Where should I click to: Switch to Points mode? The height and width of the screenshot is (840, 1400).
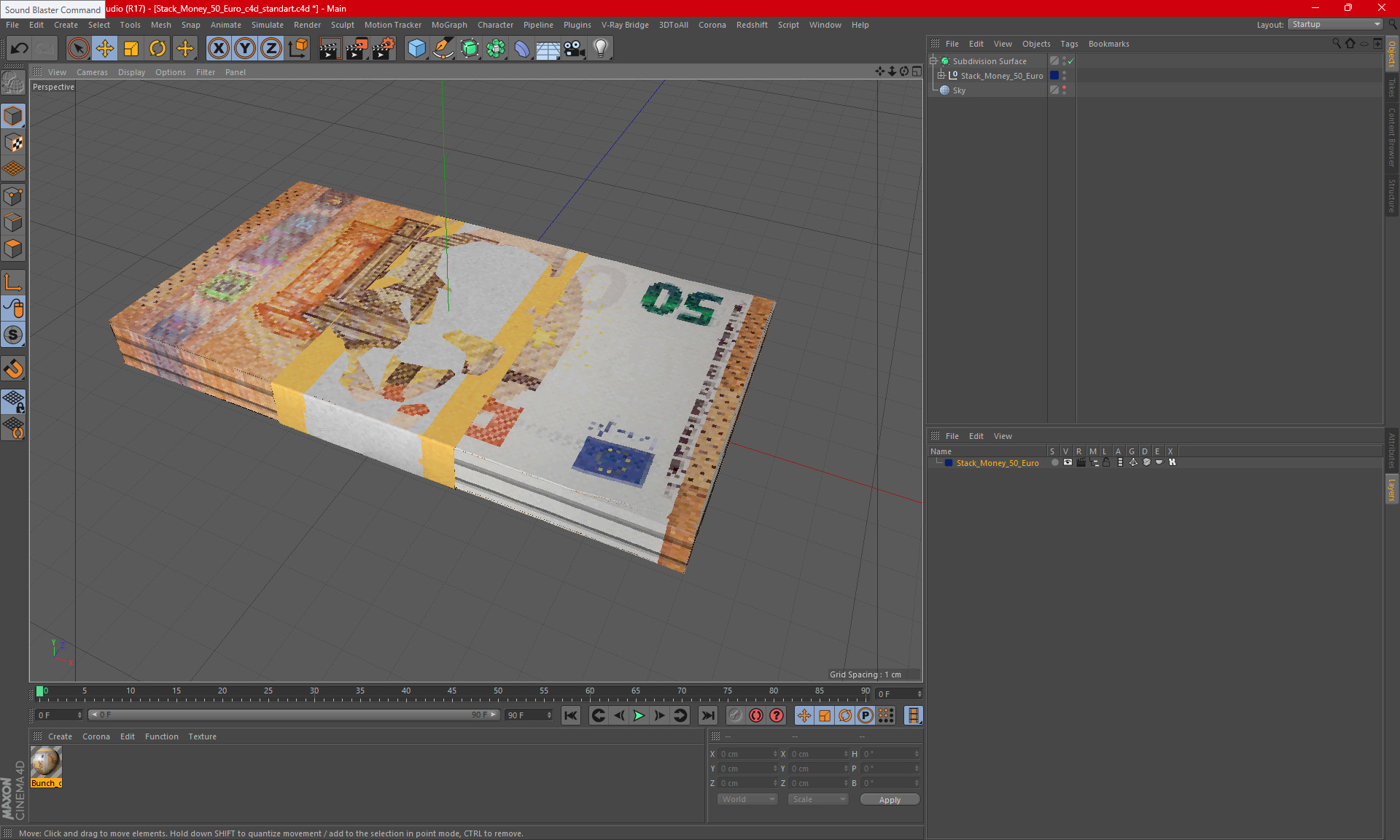coord(13,196)
